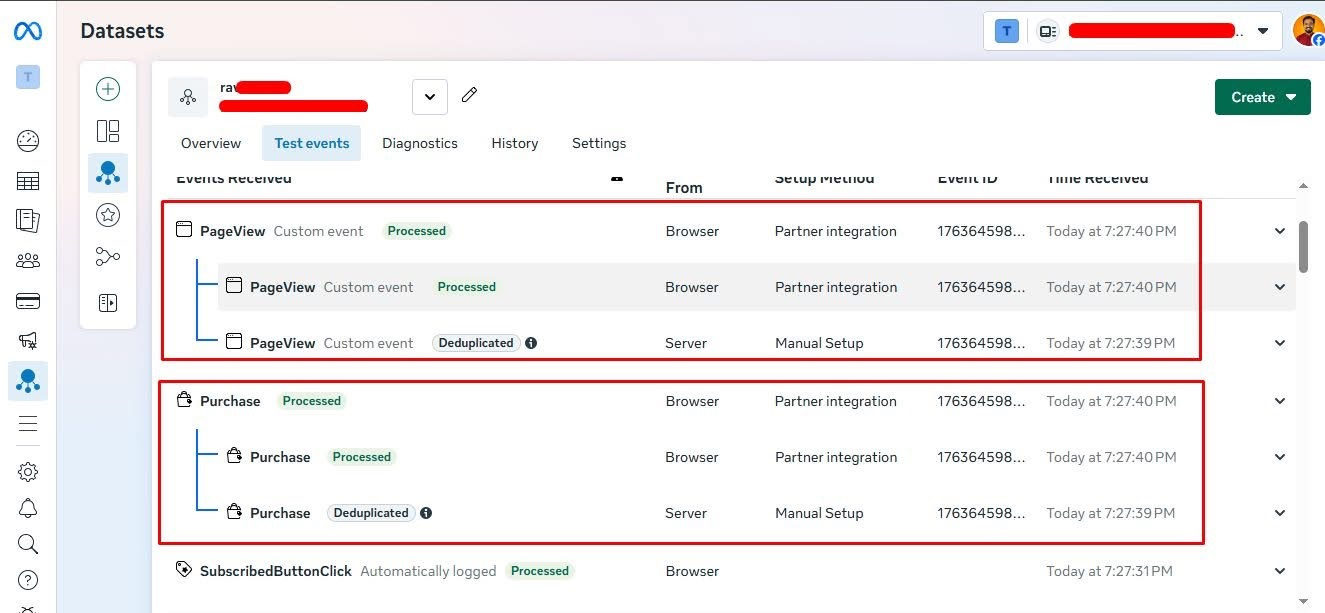Click the Datasets page title
This screenshot has height=613, width=1325.
click(122, 31)
